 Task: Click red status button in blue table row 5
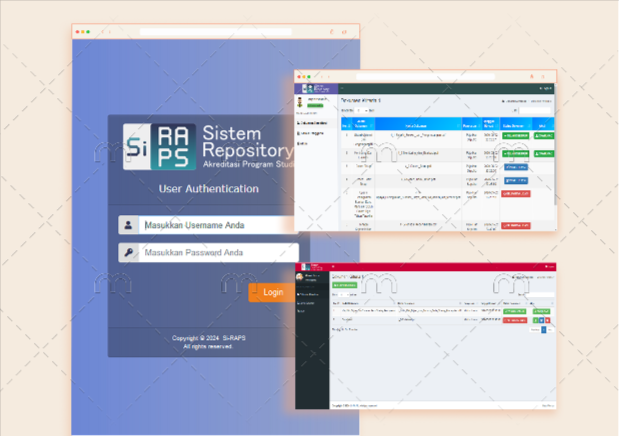coord(516,194)
